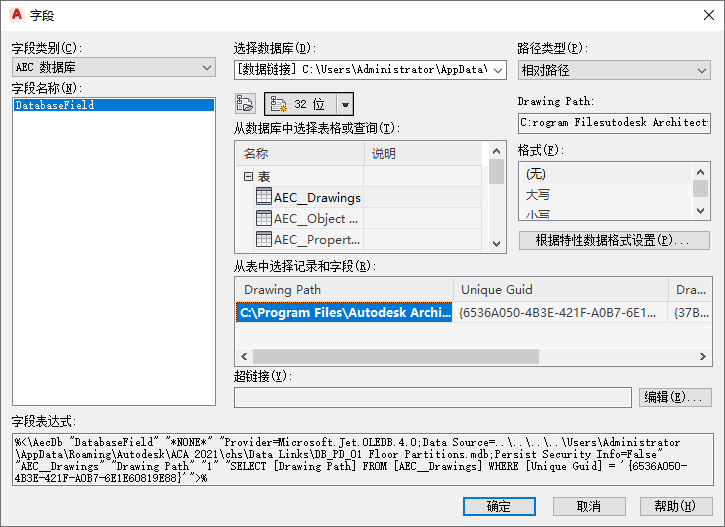Screen dimensions: 725x527
Task: Click the 取消 button
Action: coord(589,506)
